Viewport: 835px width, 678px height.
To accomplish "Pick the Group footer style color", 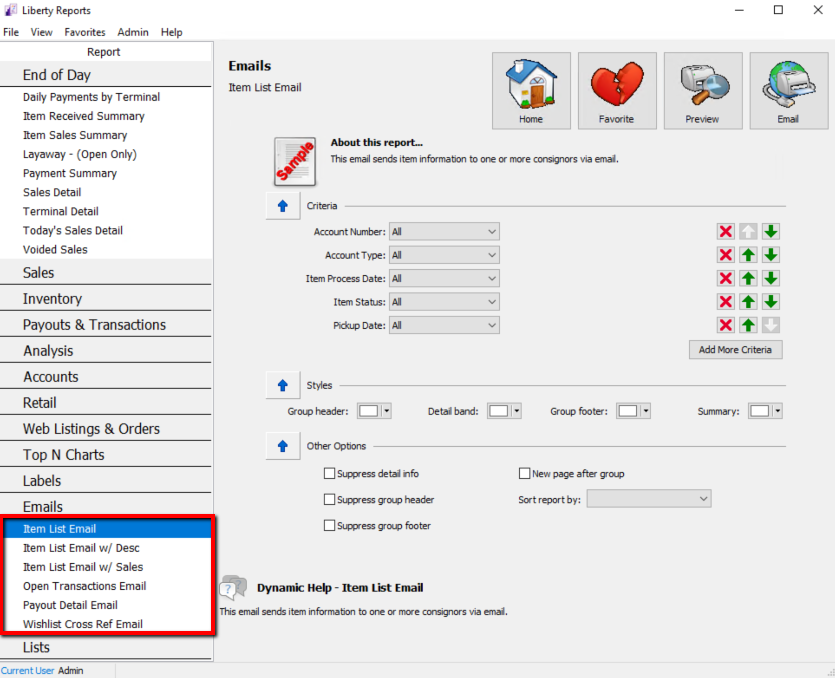I will coord(633,411).
